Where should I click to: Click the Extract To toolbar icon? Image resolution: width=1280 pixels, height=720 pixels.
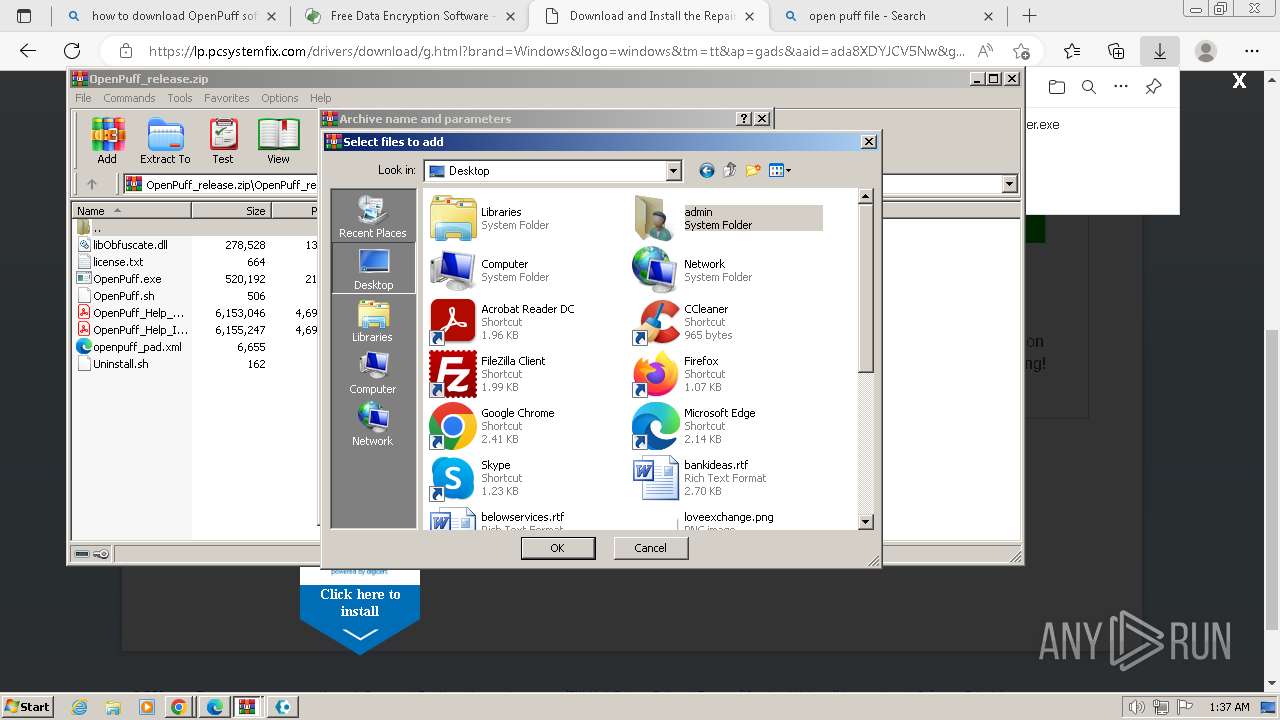click(165, 141)
